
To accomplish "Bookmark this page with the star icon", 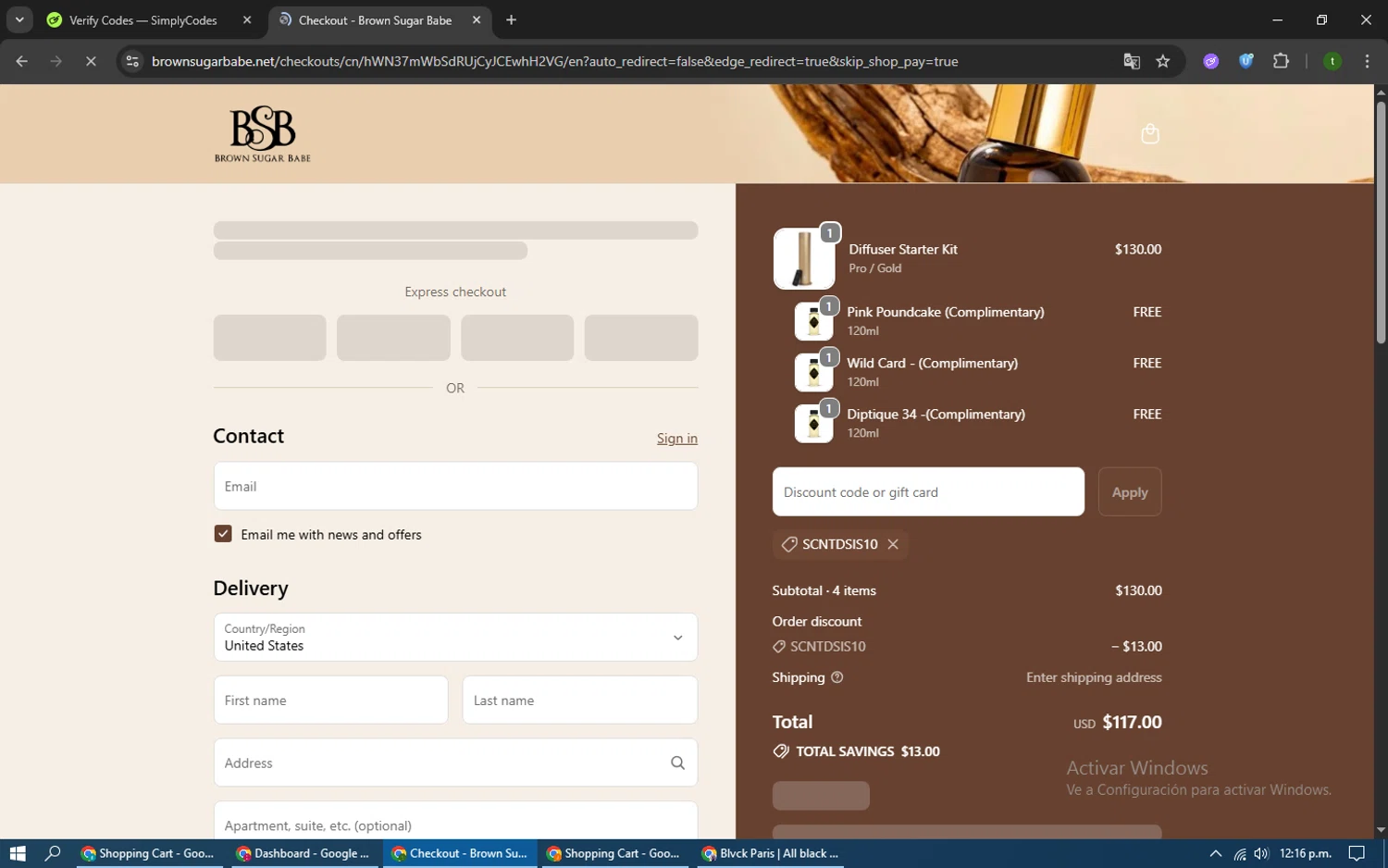I will click(x=1163, y=61).
